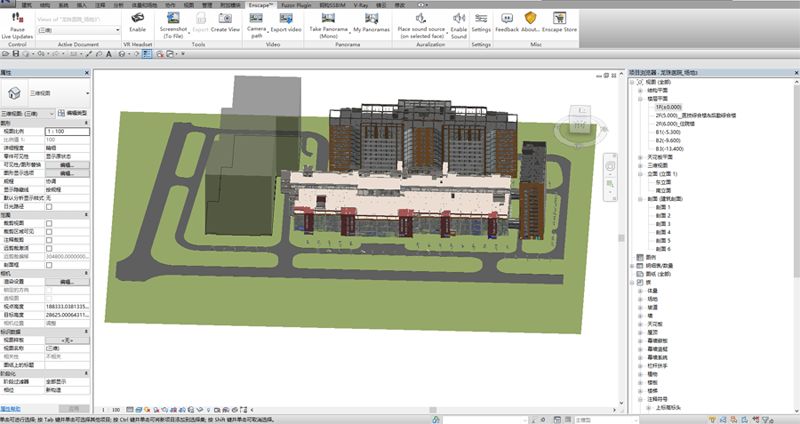This screenshot has width=800, height=424.
Task: Click the 编辑类型 button
Action: click(73, 113)
